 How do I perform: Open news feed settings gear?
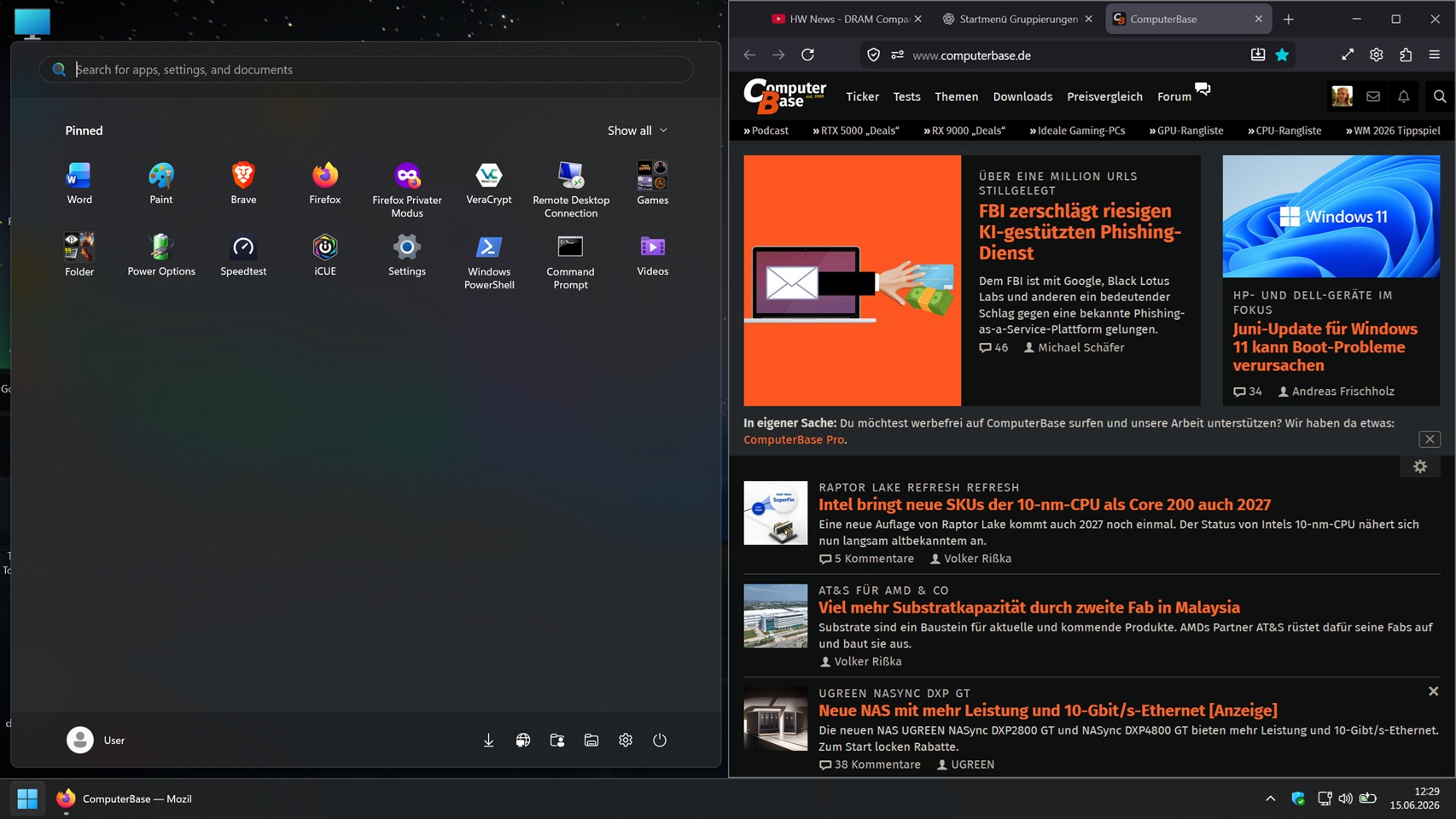[x=1420, y=467]
